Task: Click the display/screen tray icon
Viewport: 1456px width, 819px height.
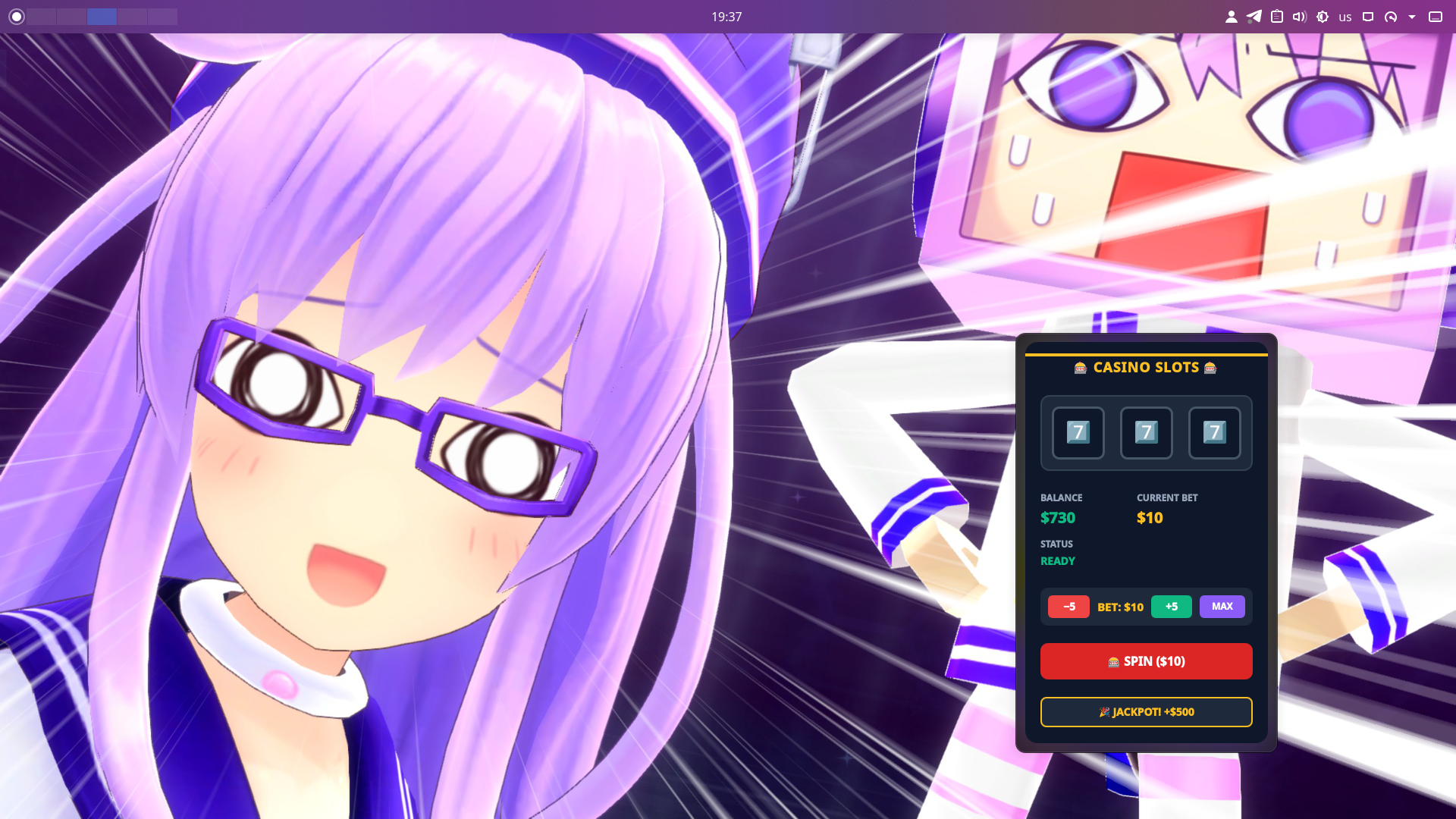Action: pos(1368,17)
